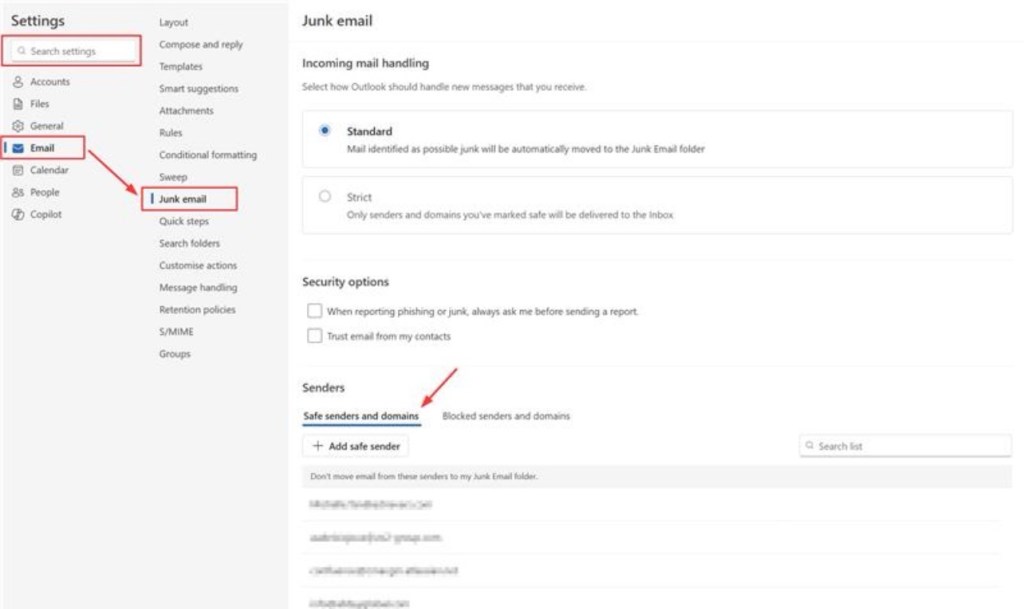
Task: Open Conditional formatting settings
Action: [207, 155]
